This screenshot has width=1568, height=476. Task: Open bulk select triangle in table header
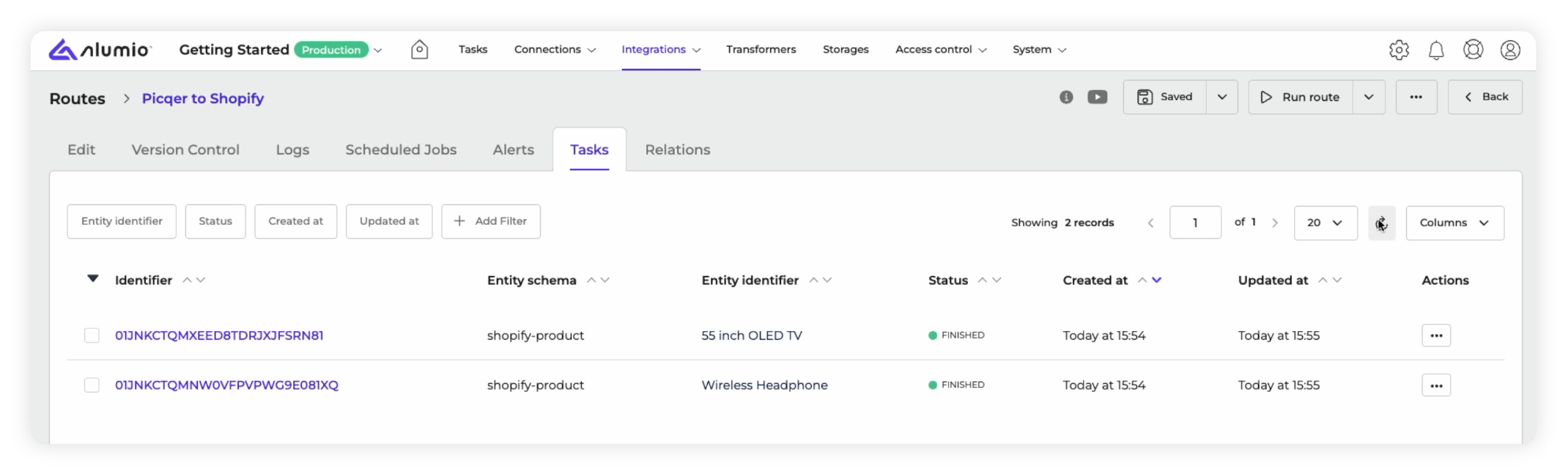coord(93,278)
